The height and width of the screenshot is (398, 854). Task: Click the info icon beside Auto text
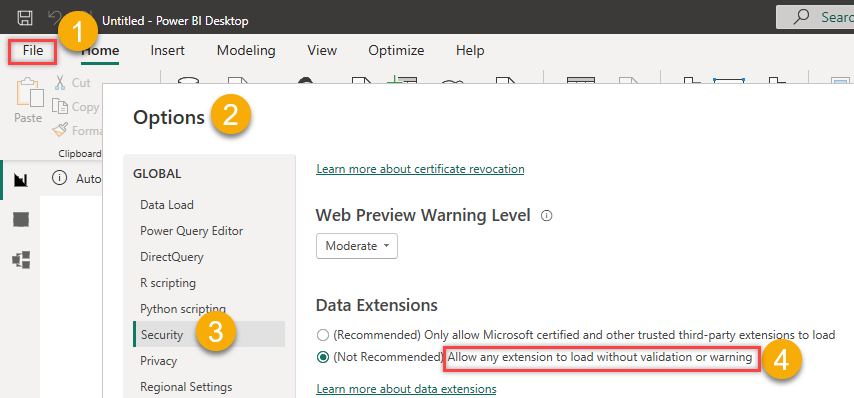[x=59, y=178]
